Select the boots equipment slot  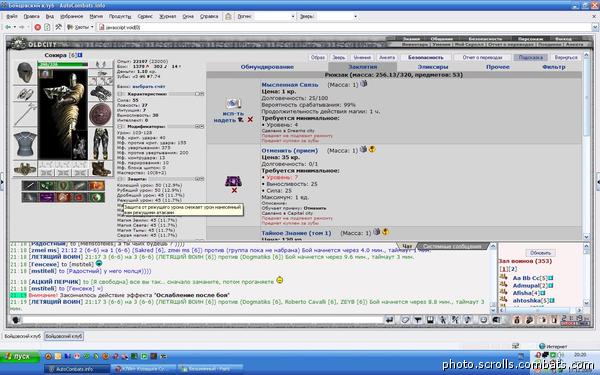pyautogui.click(x=101, y=168)
